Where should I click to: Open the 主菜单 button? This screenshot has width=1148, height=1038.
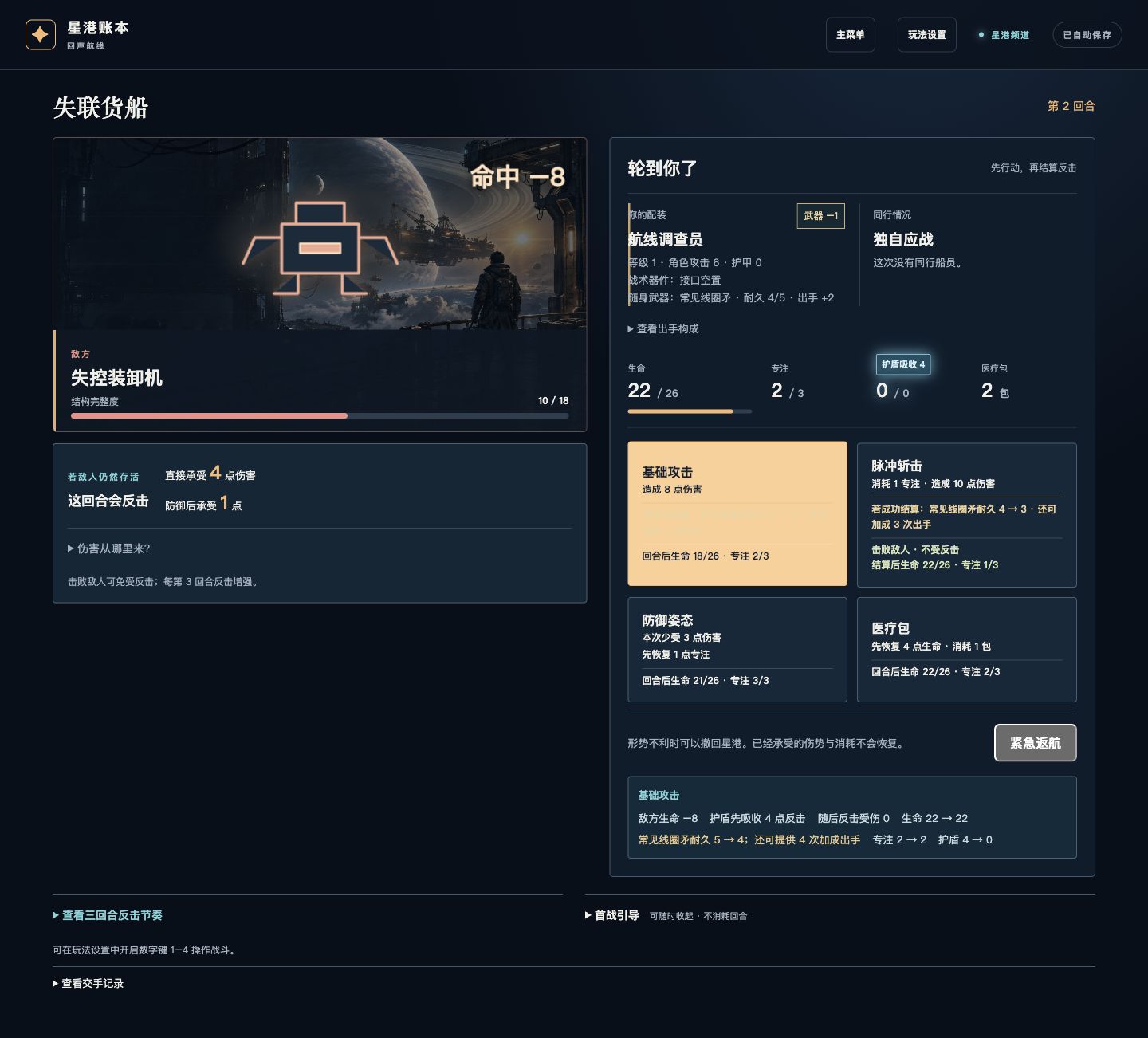click(851, 35)
